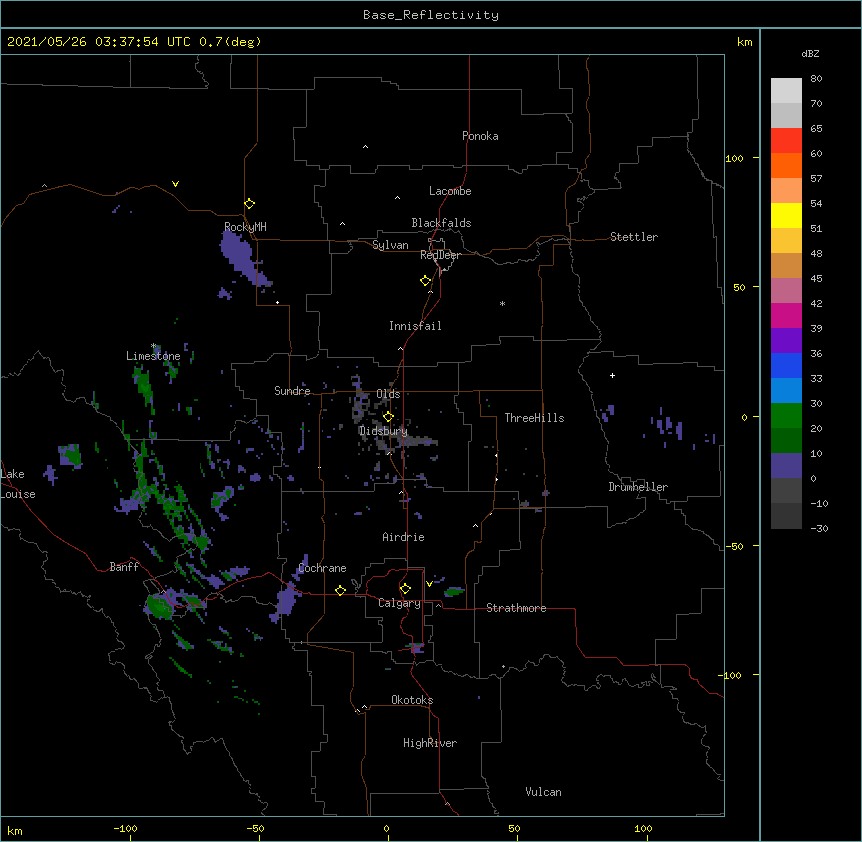
Task: Click the RockyMH label
Action: [245, 227]
